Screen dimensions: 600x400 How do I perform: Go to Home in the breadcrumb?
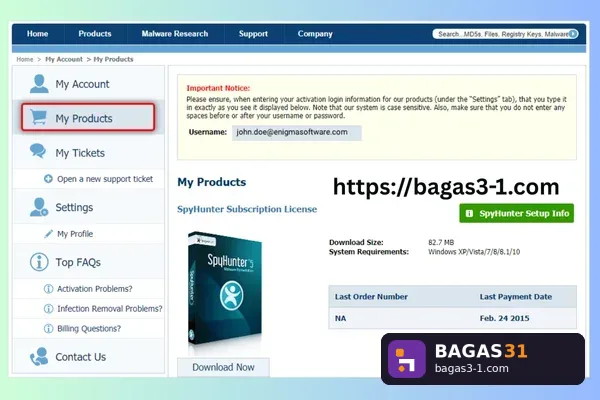pos(24,59)
